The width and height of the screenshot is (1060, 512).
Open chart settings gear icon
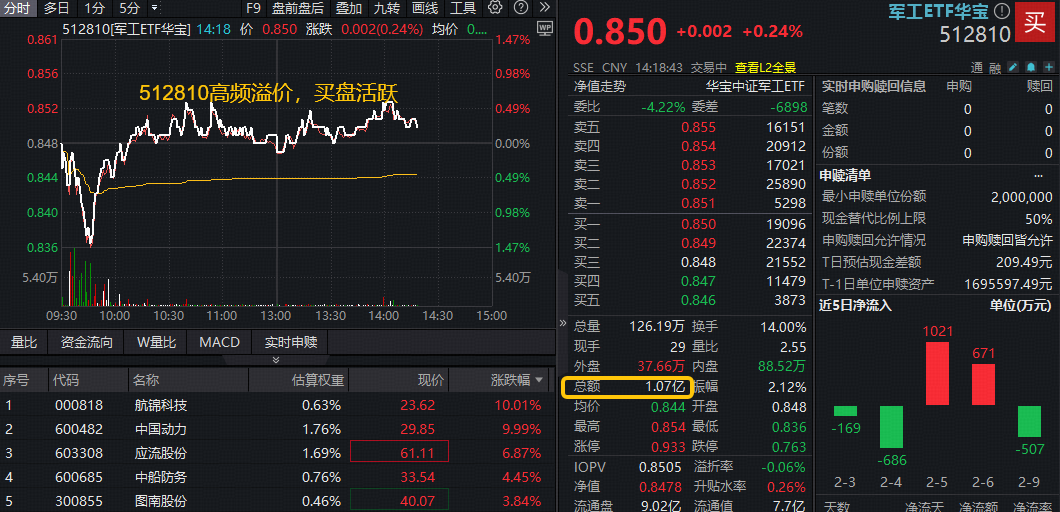[x=495, y=8]
